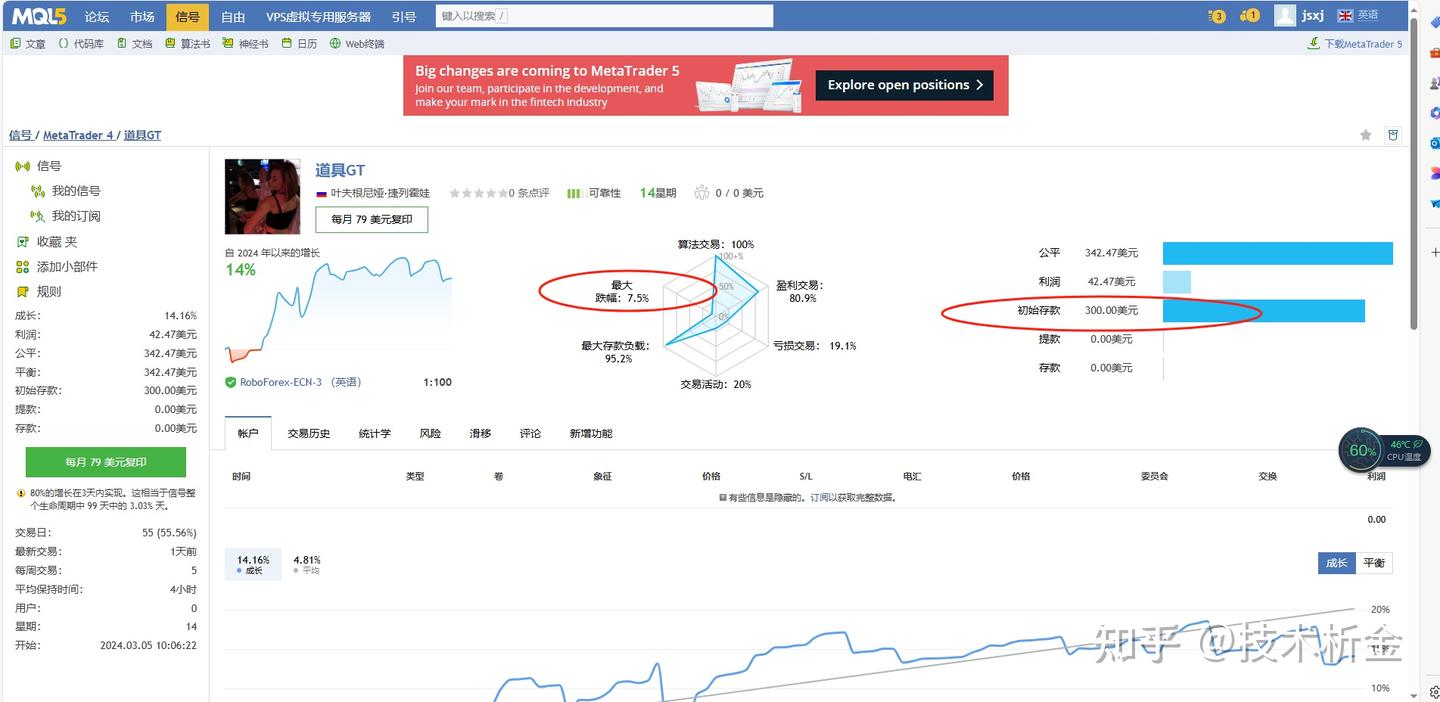Click the 14% growth mini chart
Viewport: 1440px width, 702px height.
pyautogui.click(x=339, y=310)
